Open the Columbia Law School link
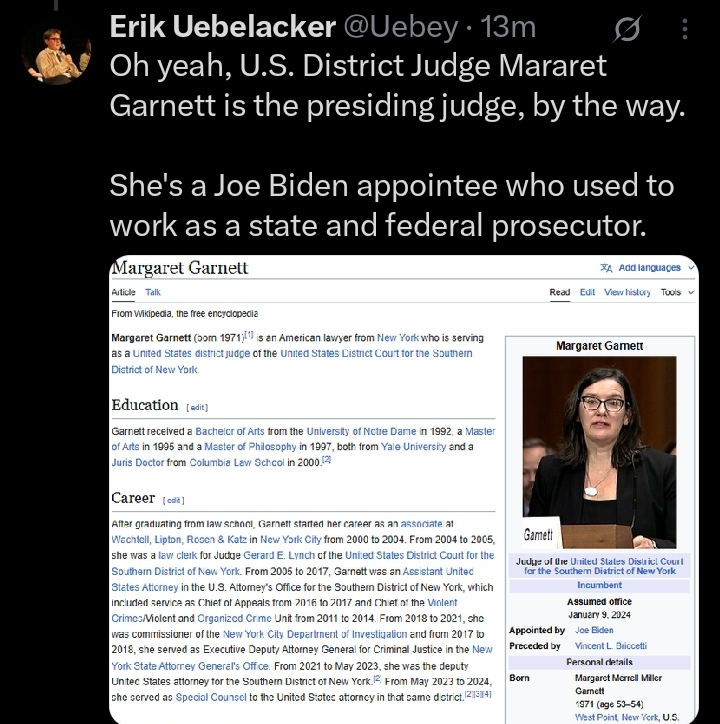The height and width of the screenshot is (724, 720). (x=236, y=462)
